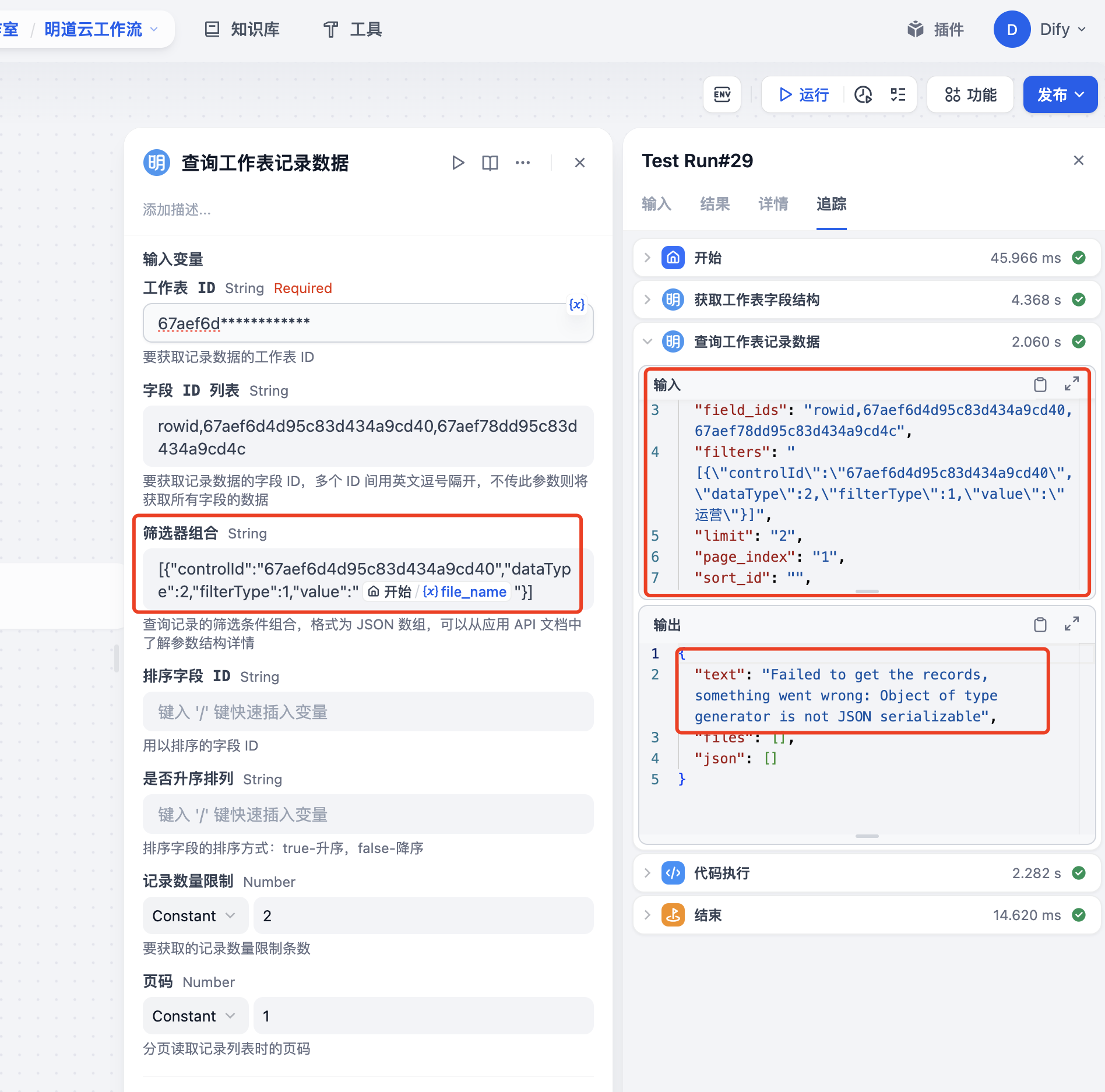Expand the 输出 panel to full view
This screenshot has height=1092, width=1105.
pos(1071,625)
